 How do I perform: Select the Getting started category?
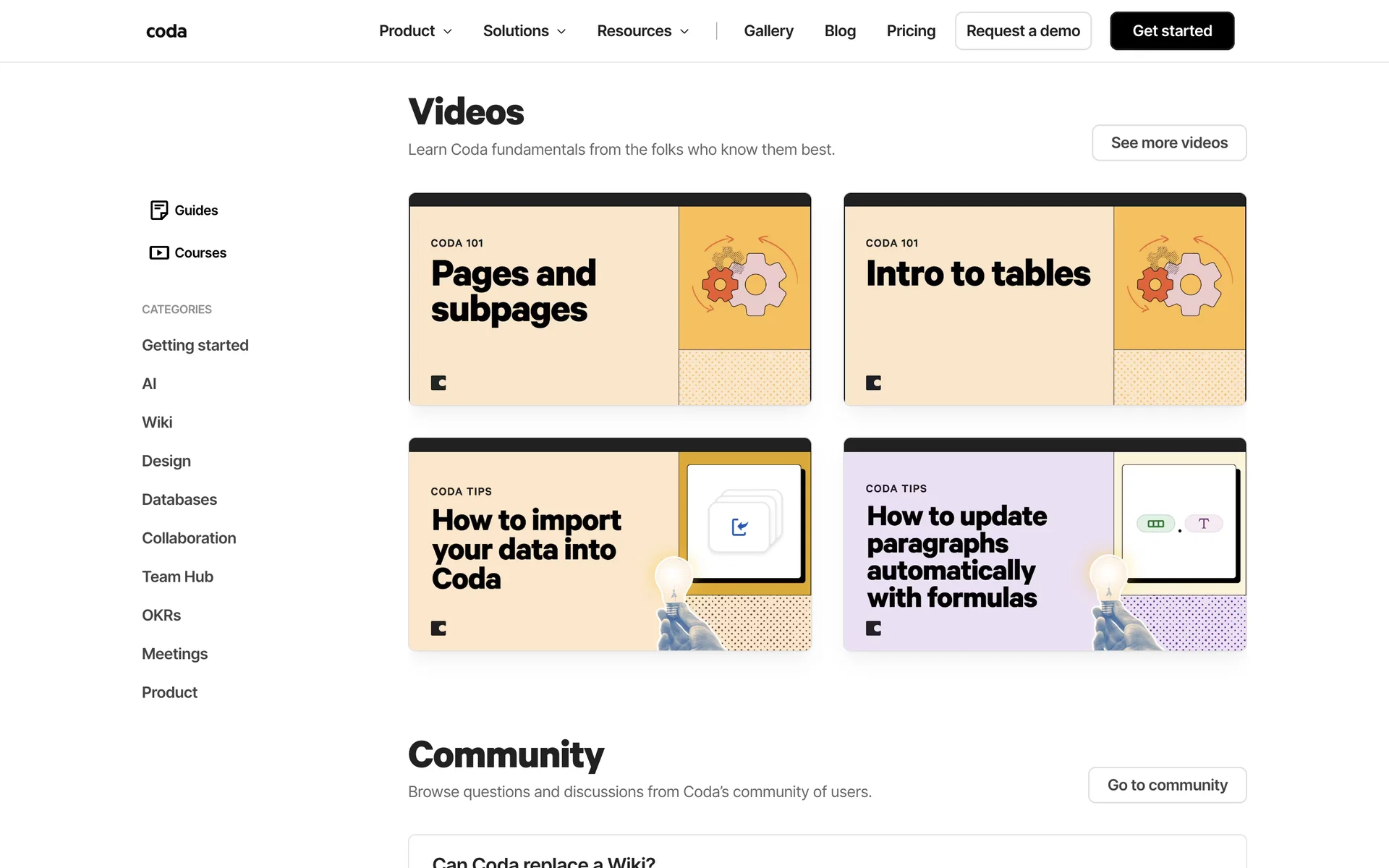195,345
